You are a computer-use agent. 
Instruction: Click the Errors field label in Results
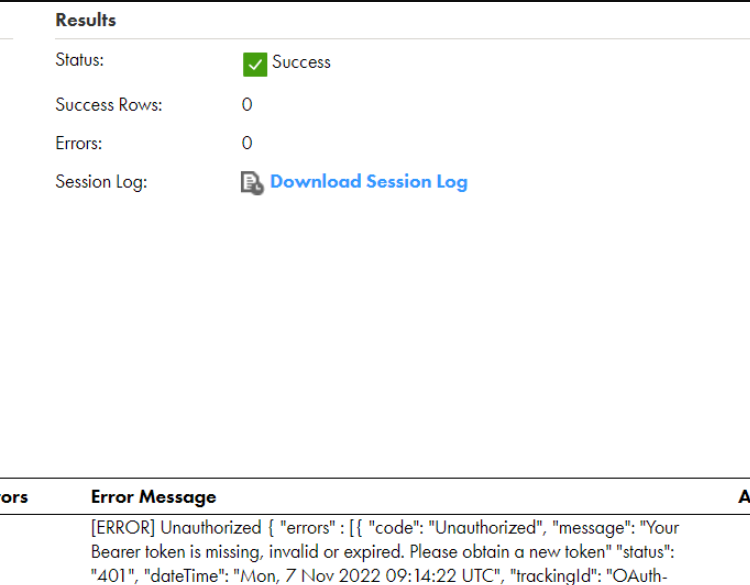[78, 143]
